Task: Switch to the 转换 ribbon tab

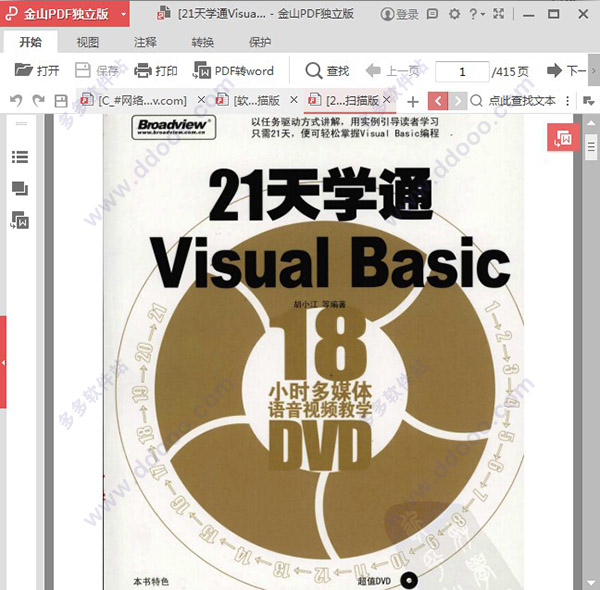Action: [x=202, y=42]
